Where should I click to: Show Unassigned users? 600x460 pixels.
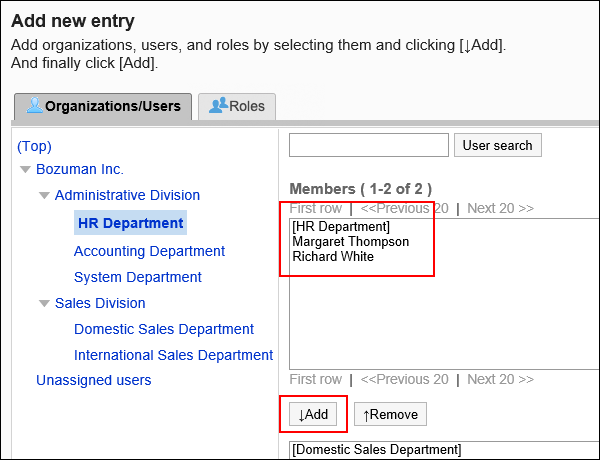pos(94,380)
